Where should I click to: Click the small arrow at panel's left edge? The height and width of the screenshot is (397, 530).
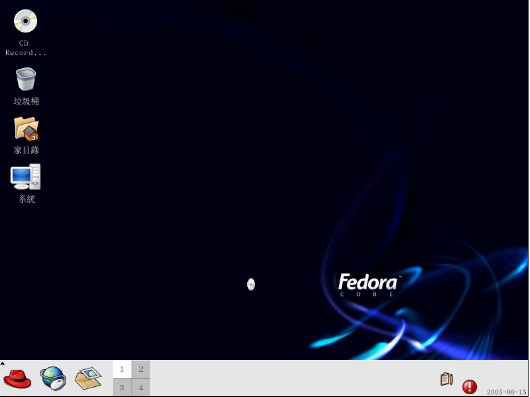coord(2,364)
